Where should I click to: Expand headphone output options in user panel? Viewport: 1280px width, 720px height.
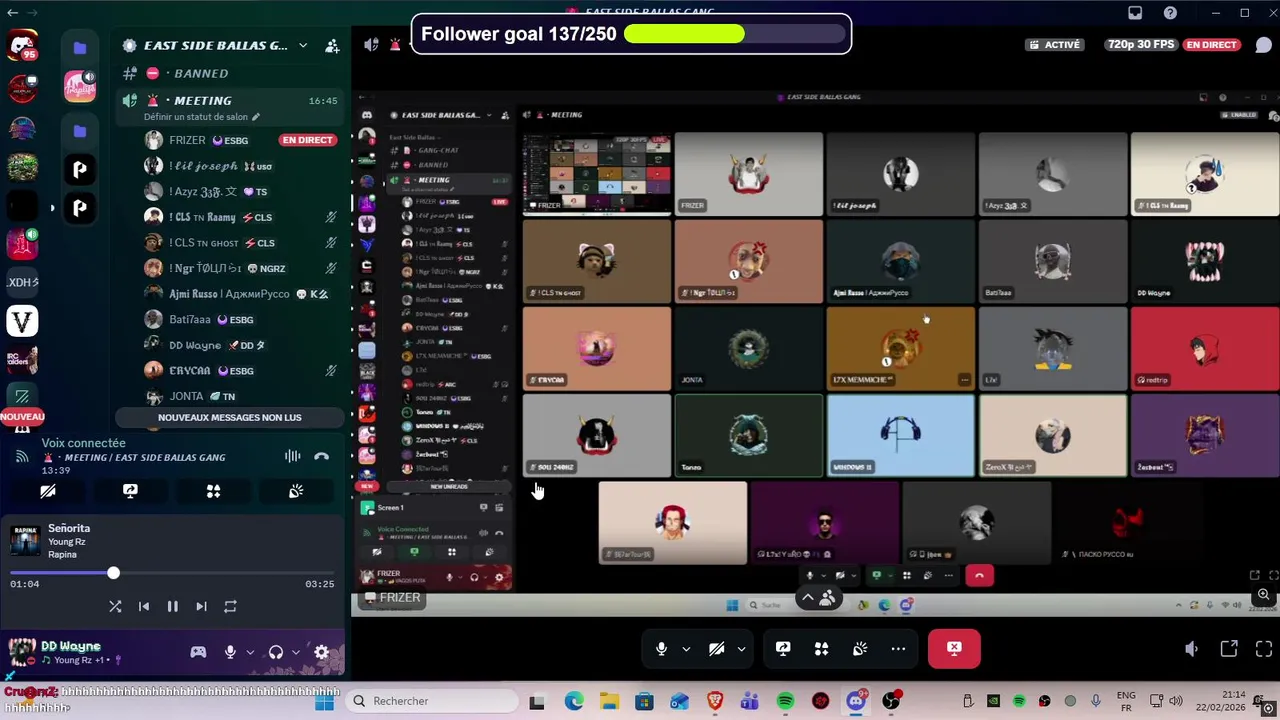click(295, 652)
